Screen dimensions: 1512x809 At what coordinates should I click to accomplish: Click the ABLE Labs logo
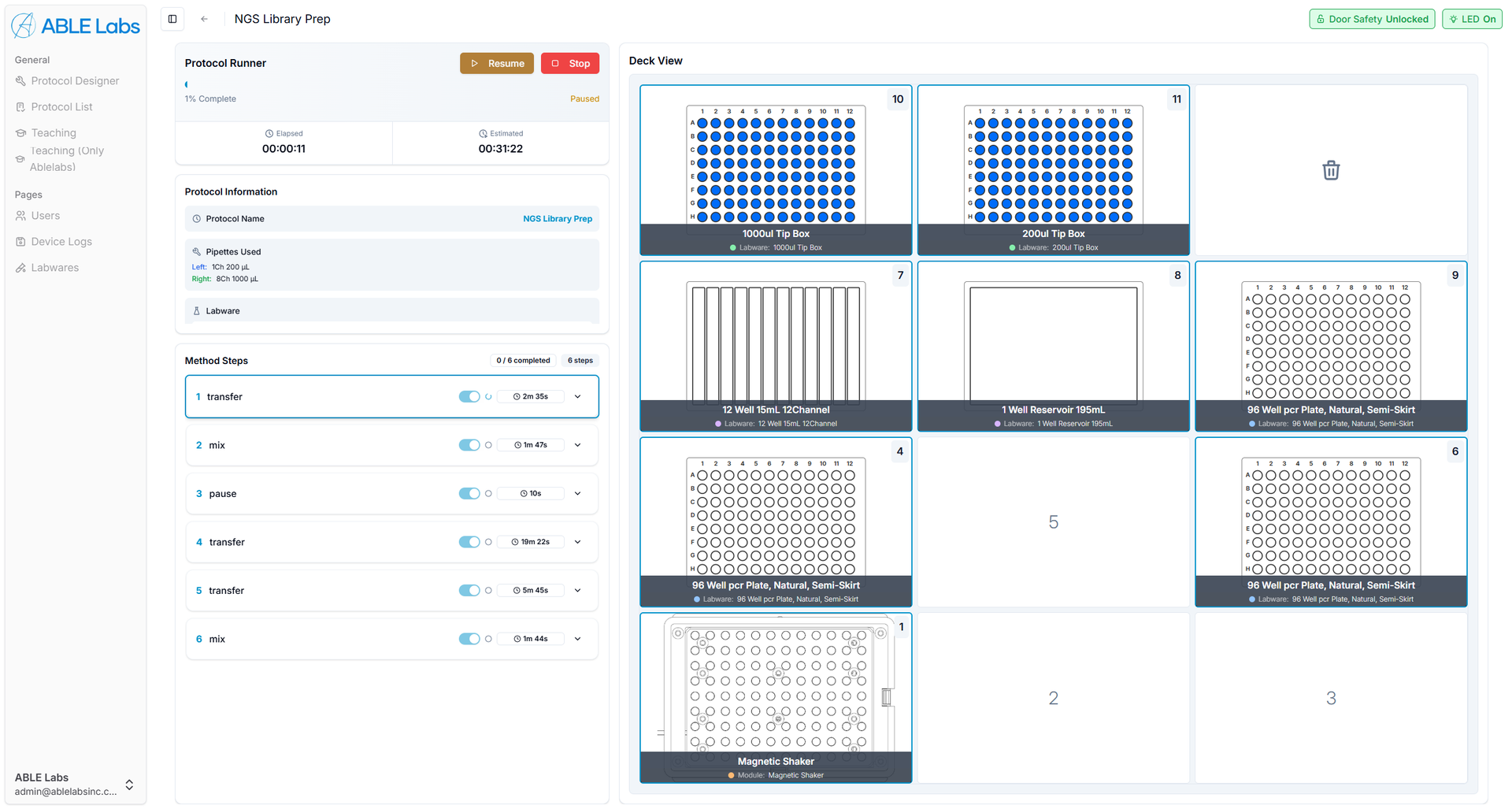pos(76,26)
